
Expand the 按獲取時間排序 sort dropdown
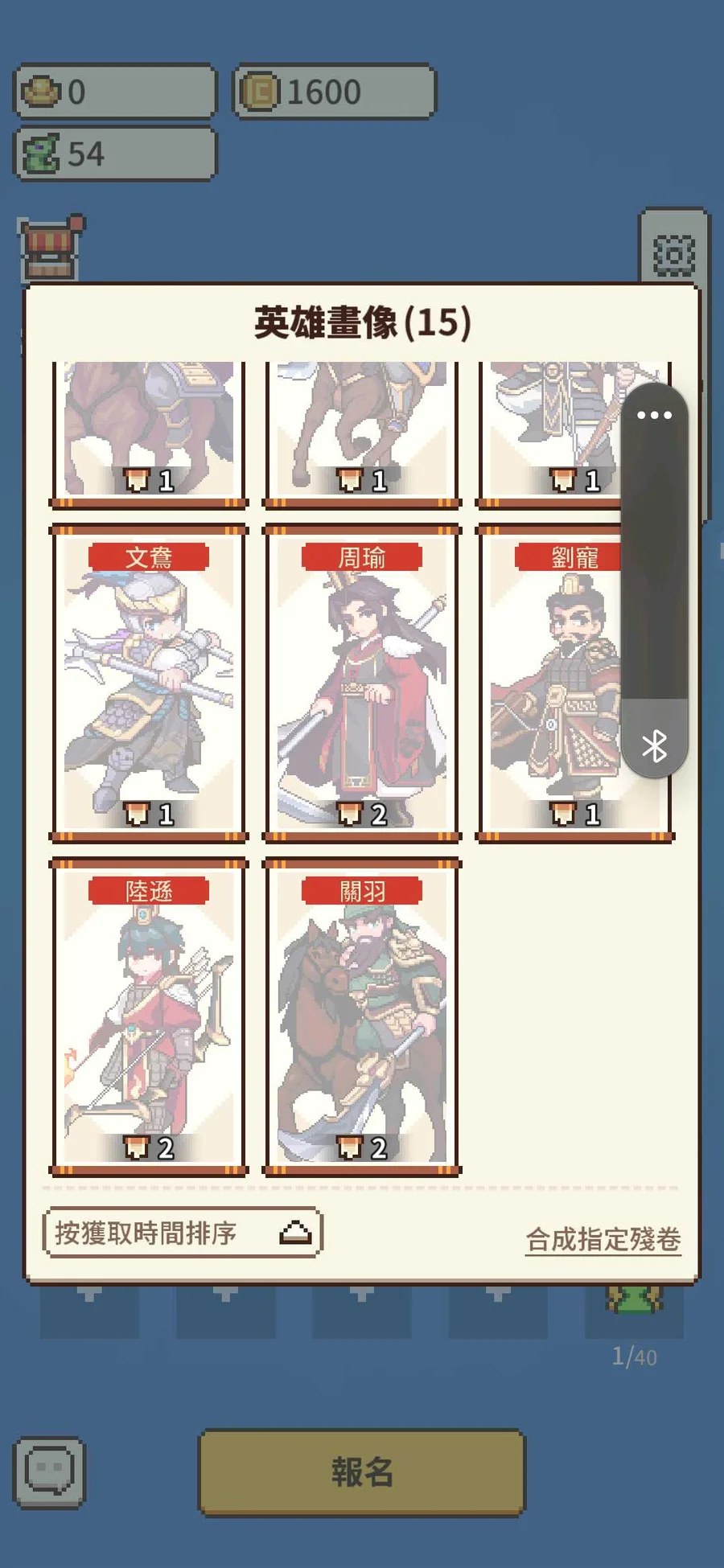coord(183,1232)
